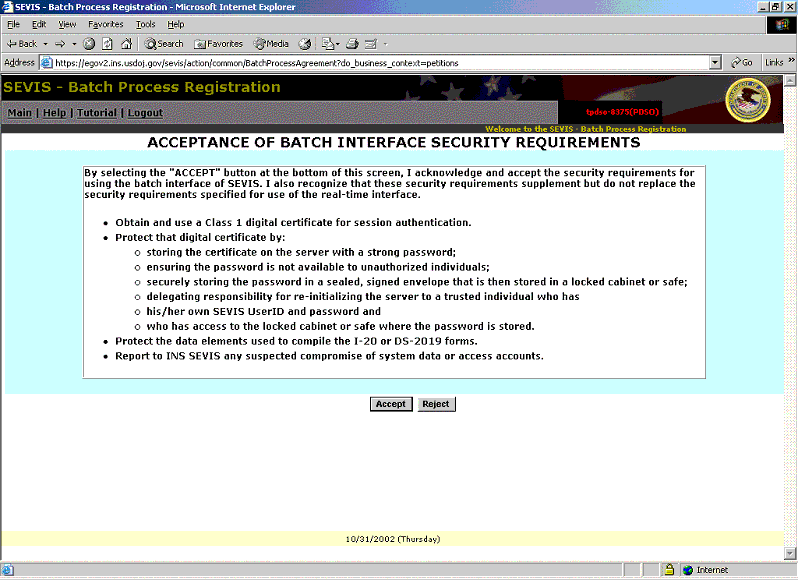
Task: Print the page with printer icon
Action: 352,44
